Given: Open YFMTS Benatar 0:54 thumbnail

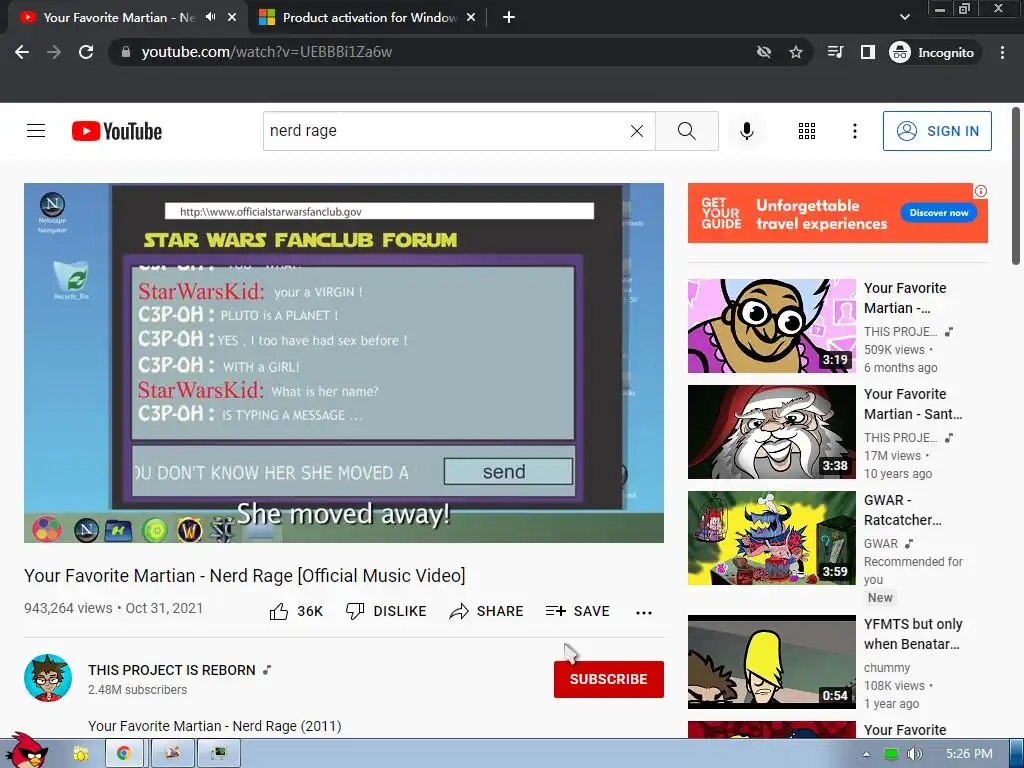Looking at the screenshot, I should [x=771, y=662].
